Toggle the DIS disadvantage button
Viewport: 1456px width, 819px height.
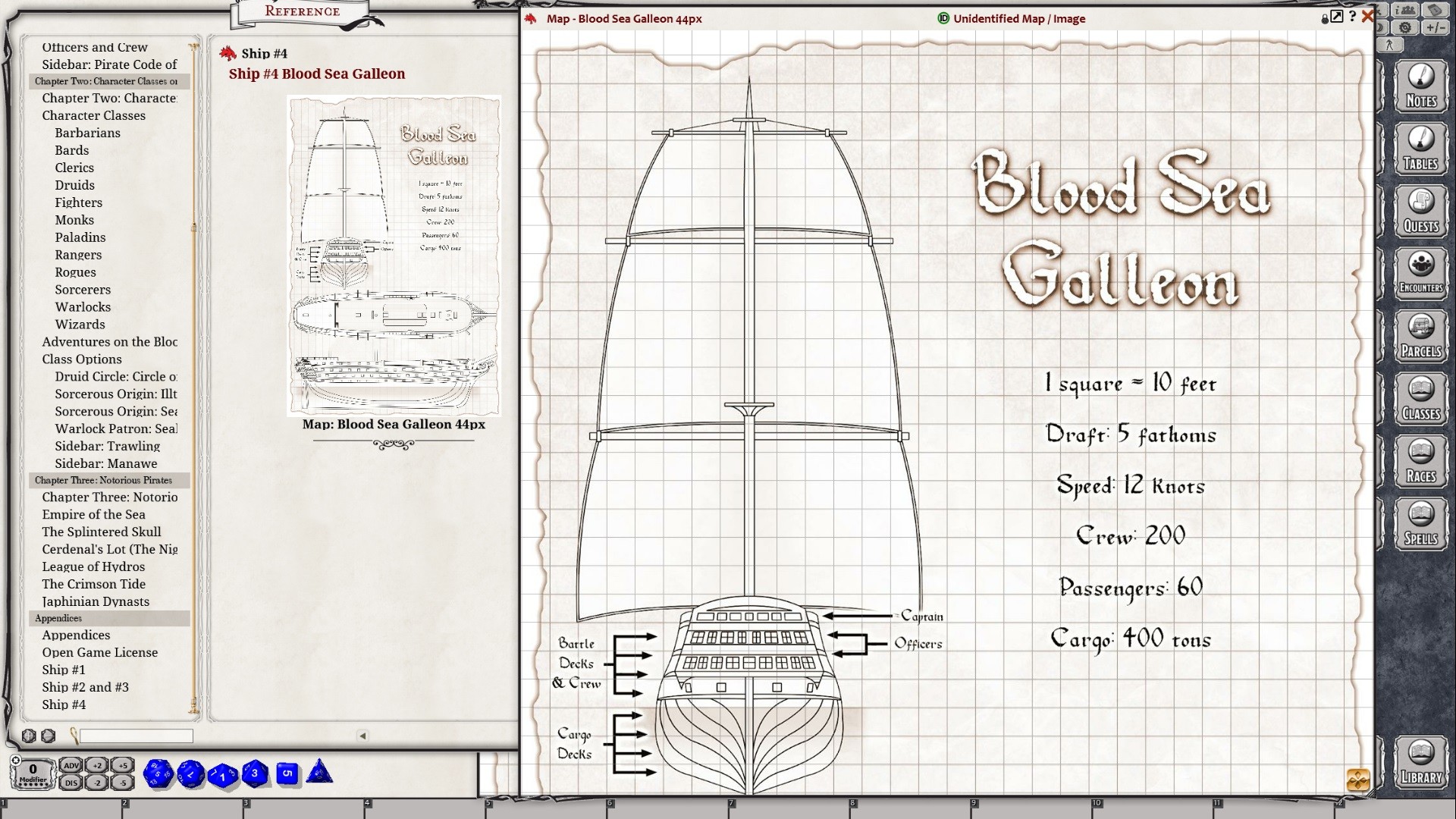coord(71,783)
